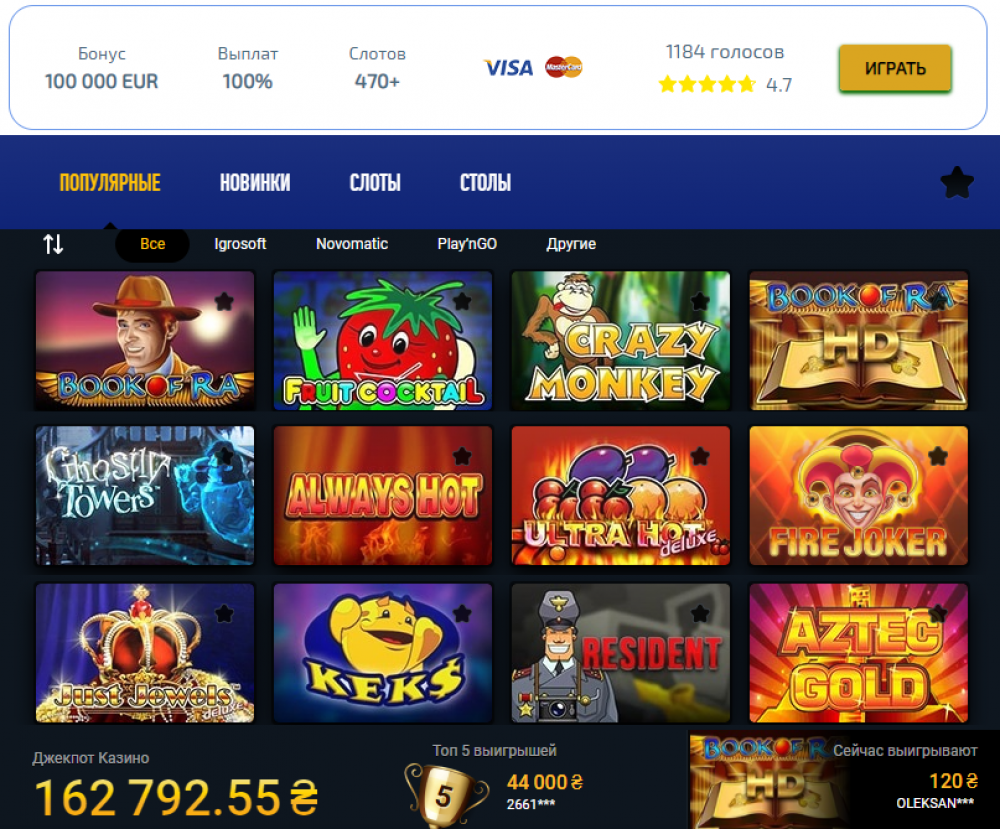1000x829 pixels.
Task: Toggle favorite star on Crazy Monkey
Action: coord(700,301)
